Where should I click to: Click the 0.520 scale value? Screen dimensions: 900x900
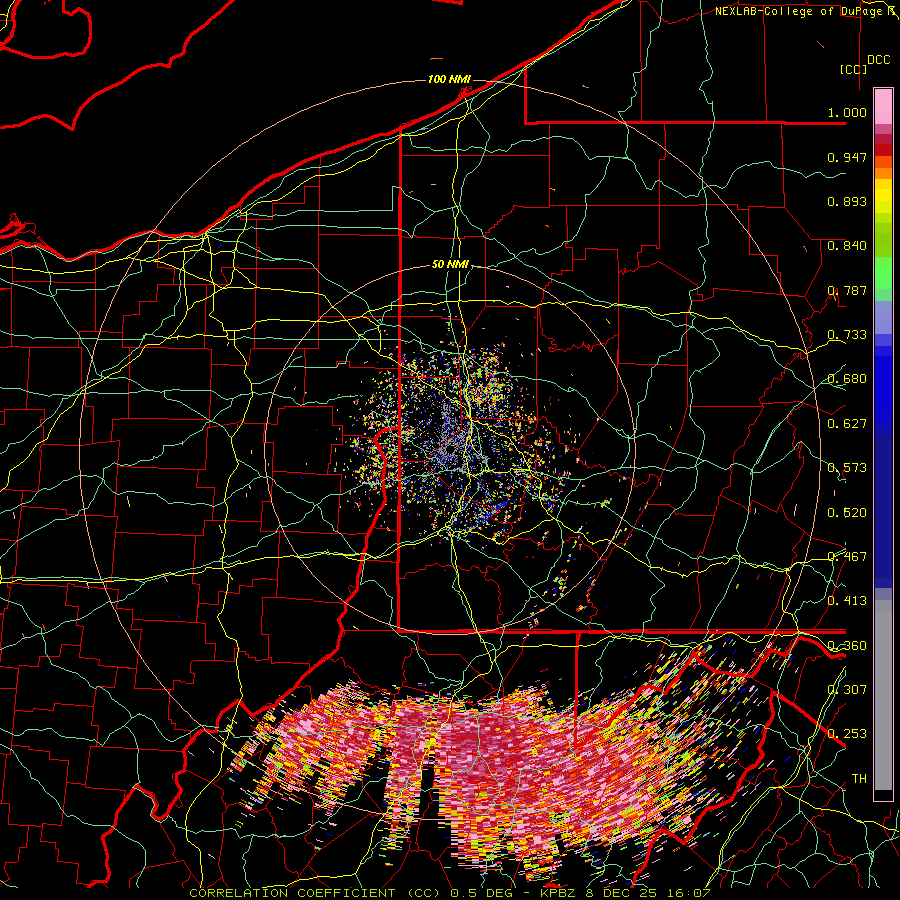pyautogui.click(x=847, y=513)
